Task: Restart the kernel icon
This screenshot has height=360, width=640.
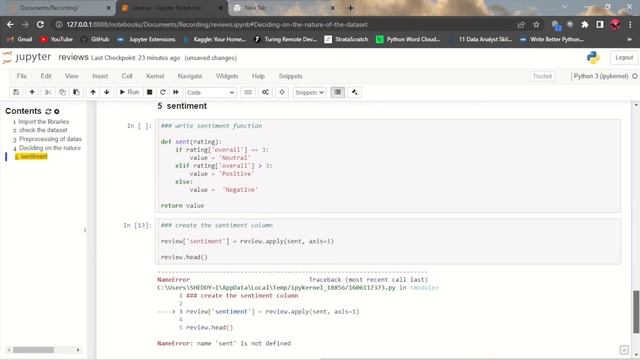Action: tap(163, 92)
